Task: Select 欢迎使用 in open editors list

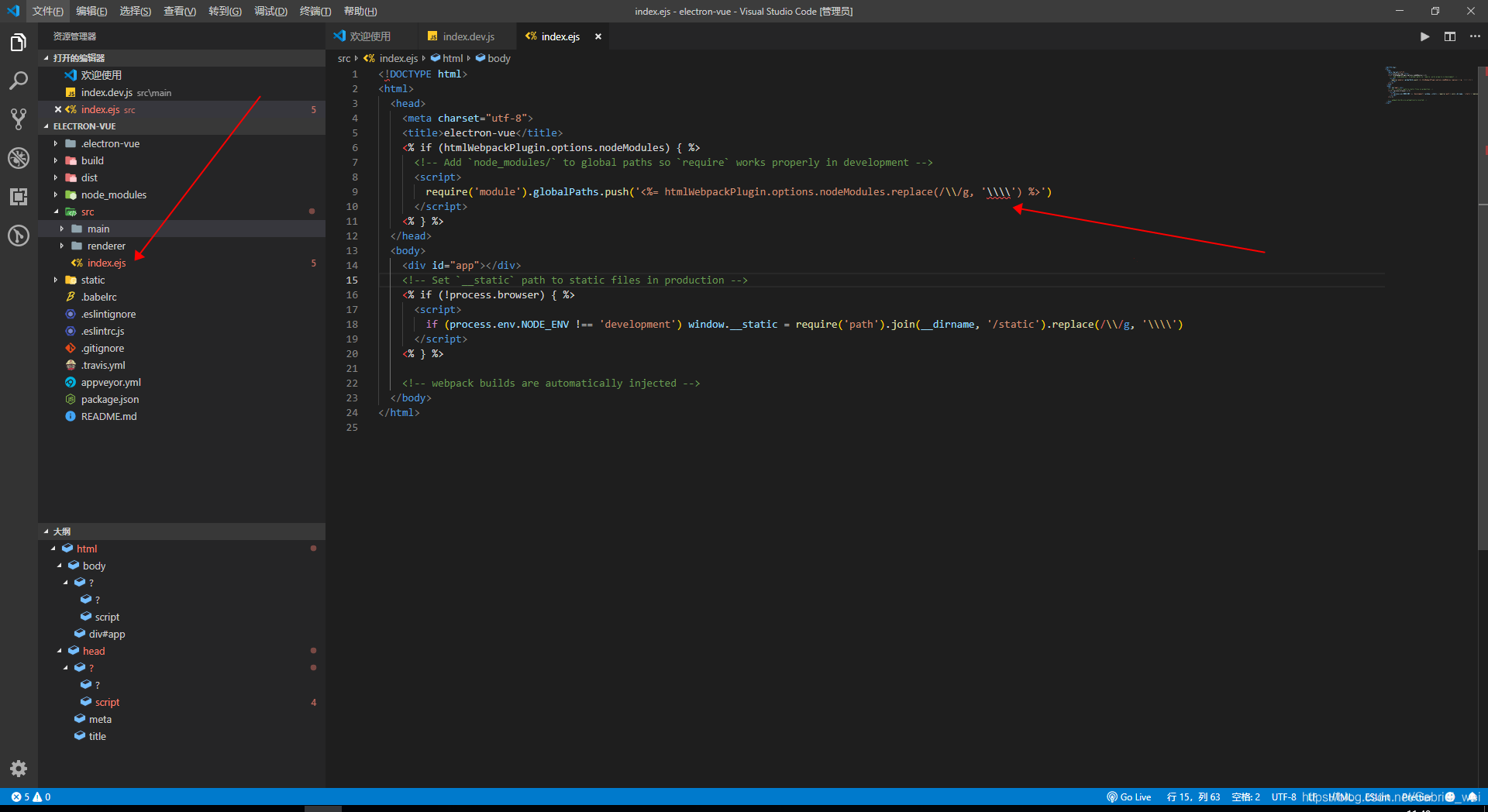Action: (182, 75)
